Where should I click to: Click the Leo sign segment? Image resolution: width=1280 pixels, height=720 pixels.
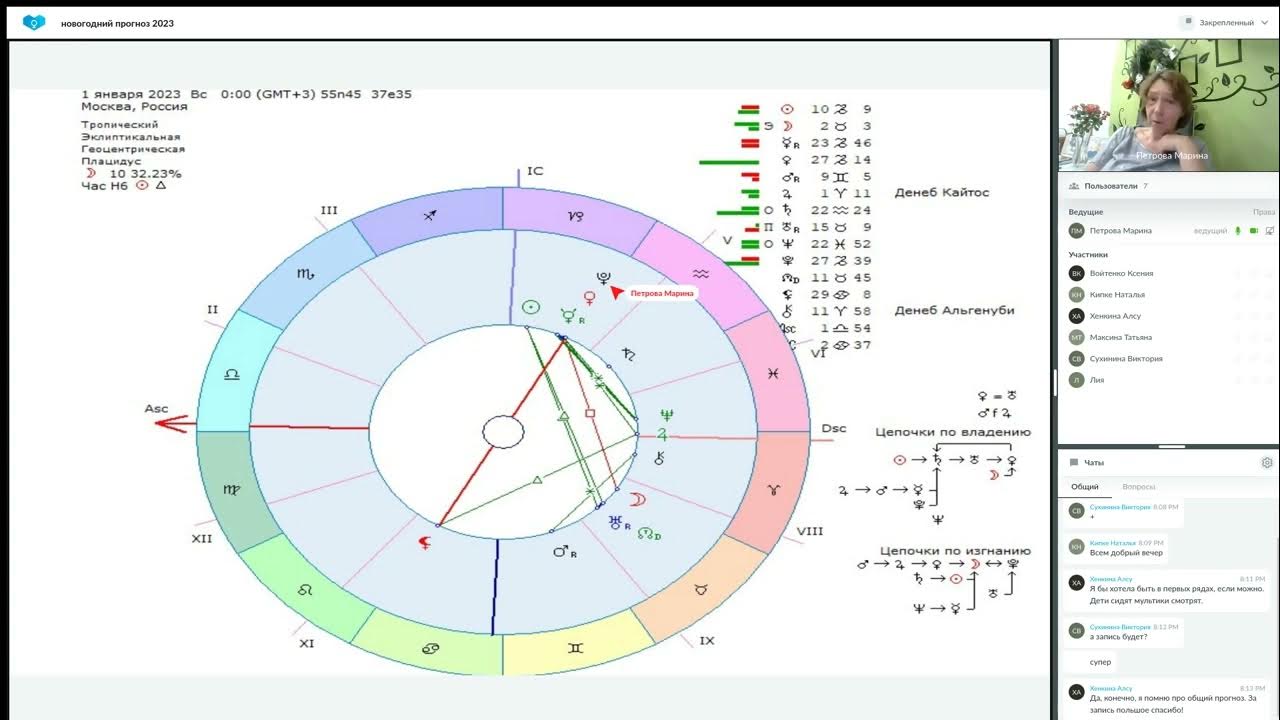click(x=304, y=590)
